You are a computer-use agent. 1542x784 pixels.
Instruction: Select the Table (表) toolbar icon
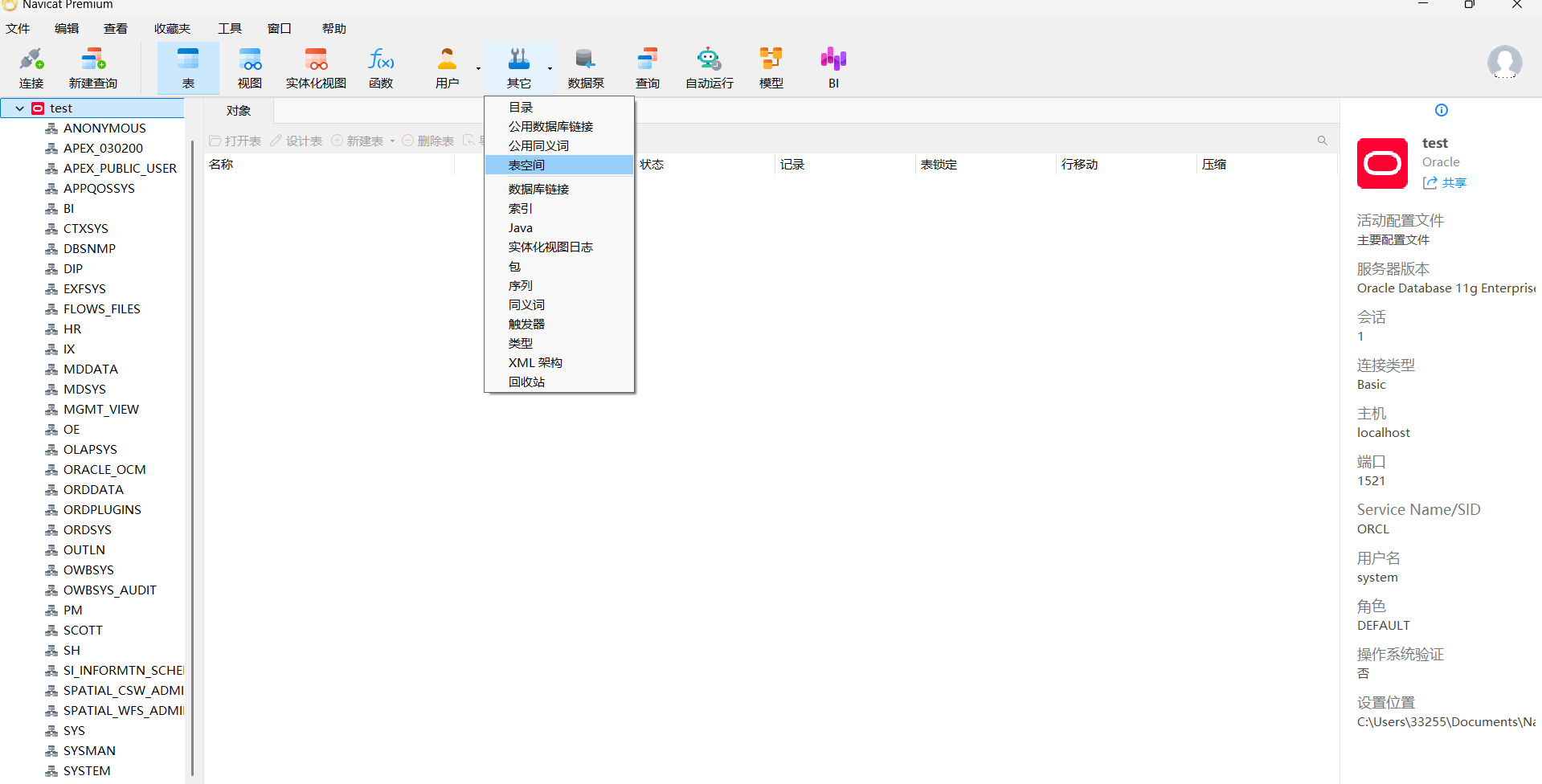pos(188,67)
